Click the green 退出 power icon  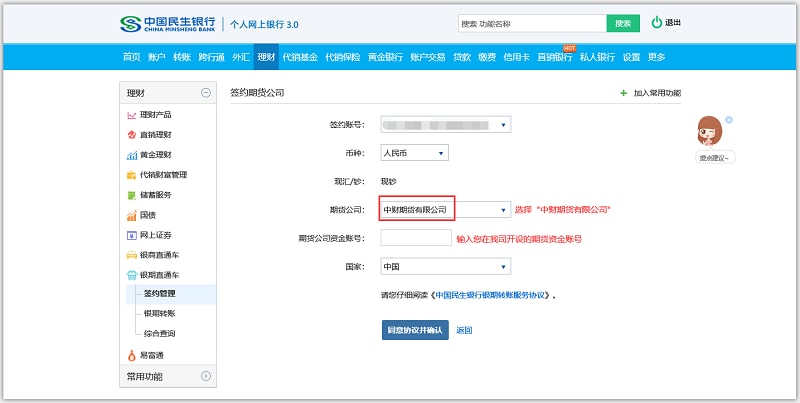pos(656,23)
